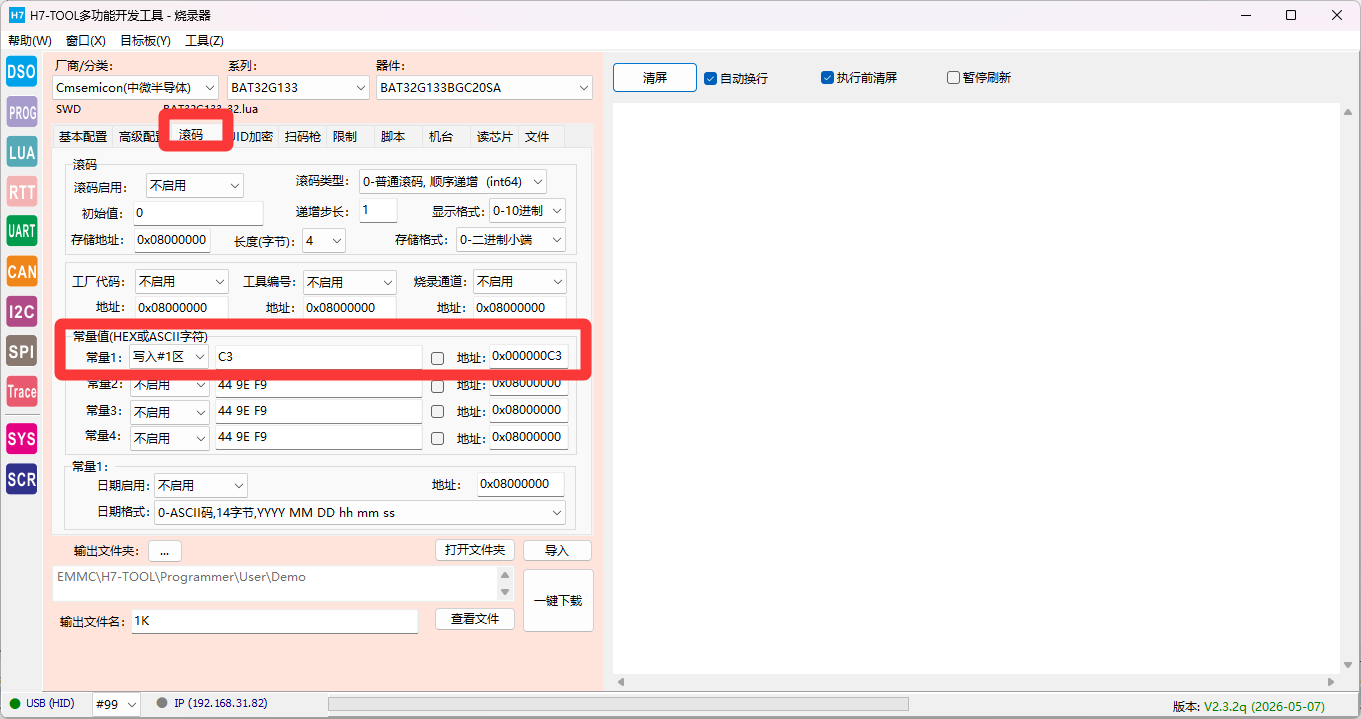Open the DSO oscilloscope sidebar icon
Screen dimensions: 1361x719
click(22, 71)
